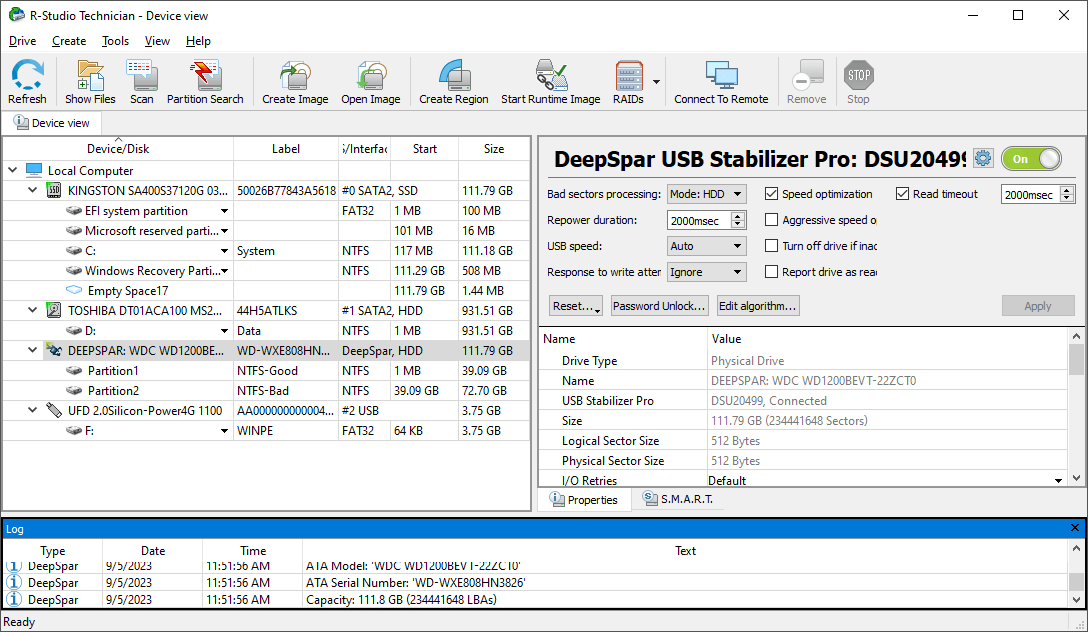
Task: Open the View menu
Action: pos(157,41)
